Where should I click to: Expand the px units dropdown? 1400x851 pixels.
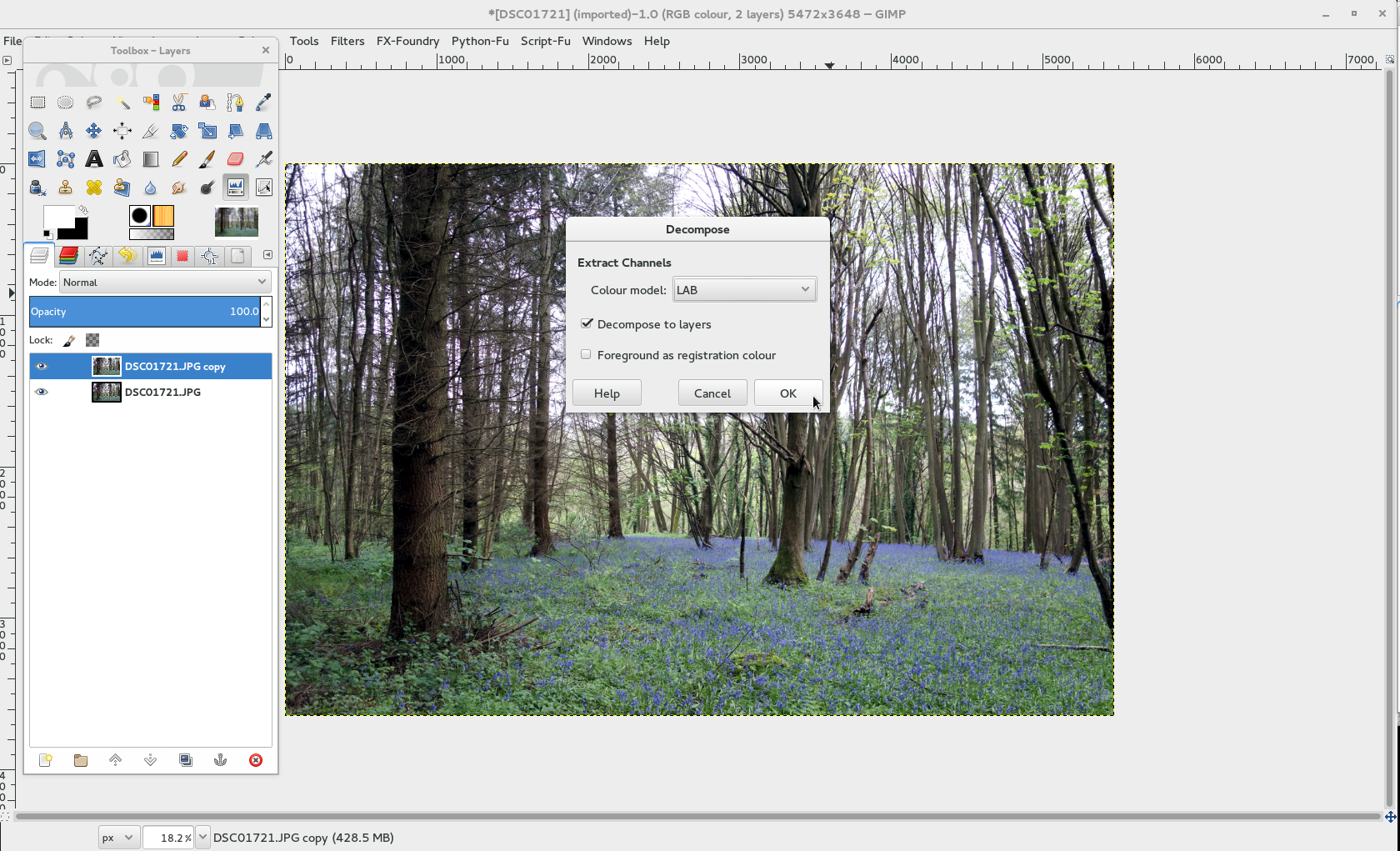coord(118,838)
